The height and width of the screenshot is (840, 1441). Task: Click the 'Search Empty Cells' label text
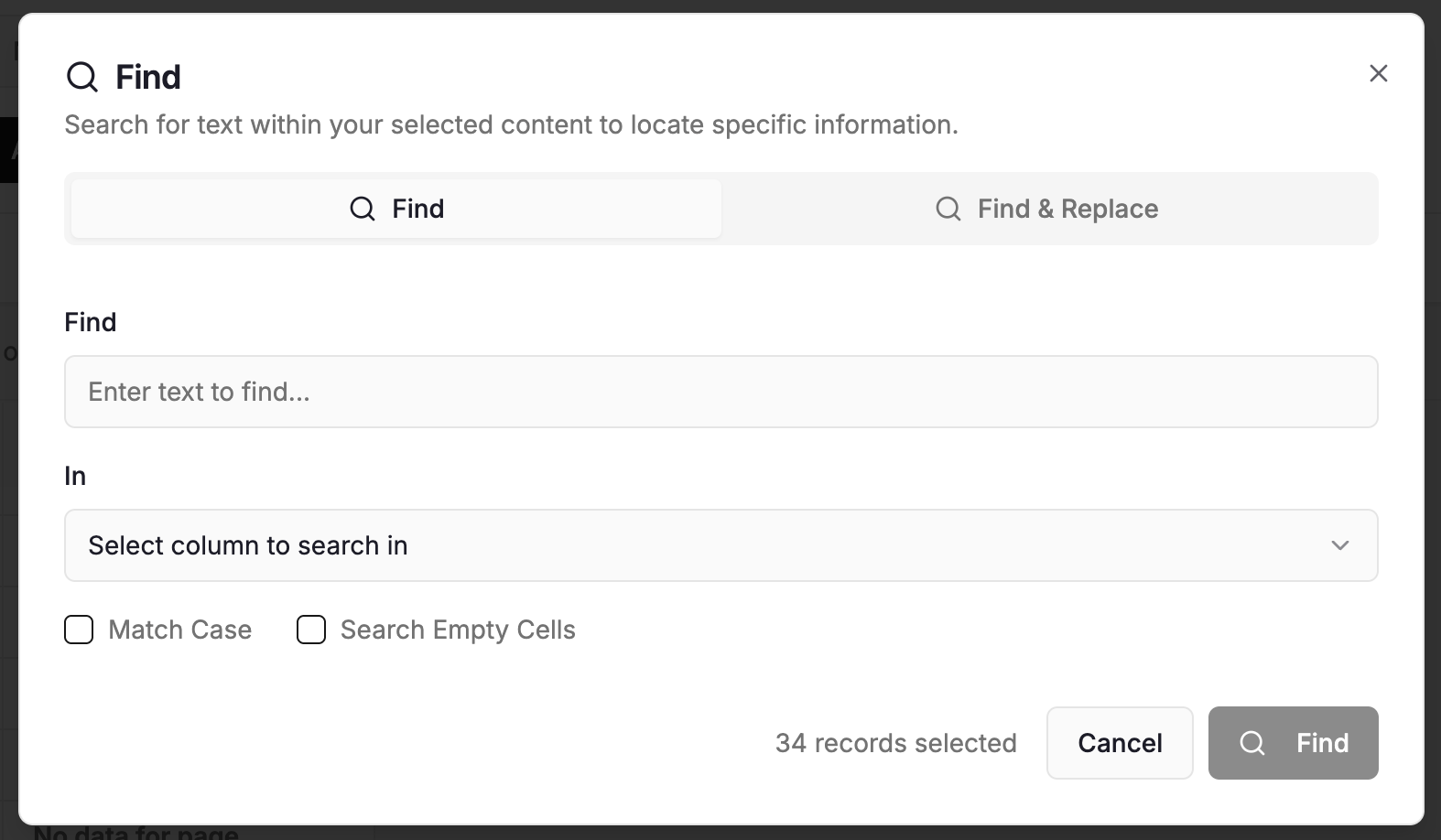tap(458, 630)
